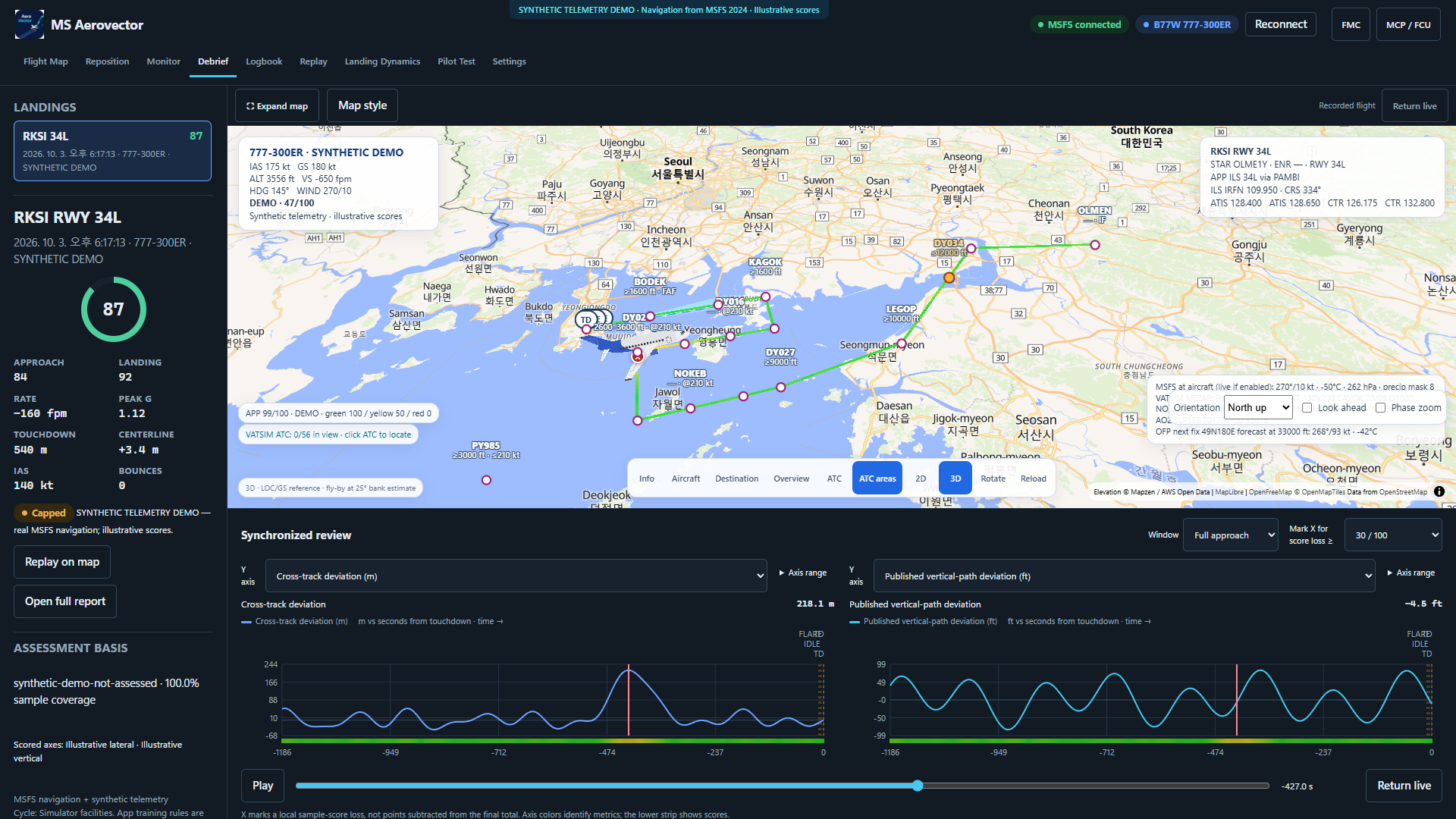Open the Orientation North up dropdown
This screenshot has width=1456, height=819.
click(x=1258, y=407)
